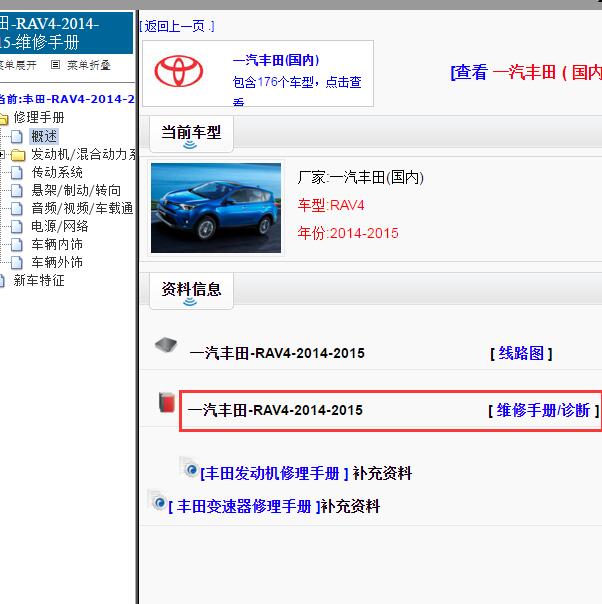The width and height of the screenshot is (602, 604).
Task: Select 概述 in the tree
Action: click(x=44, y=136)
